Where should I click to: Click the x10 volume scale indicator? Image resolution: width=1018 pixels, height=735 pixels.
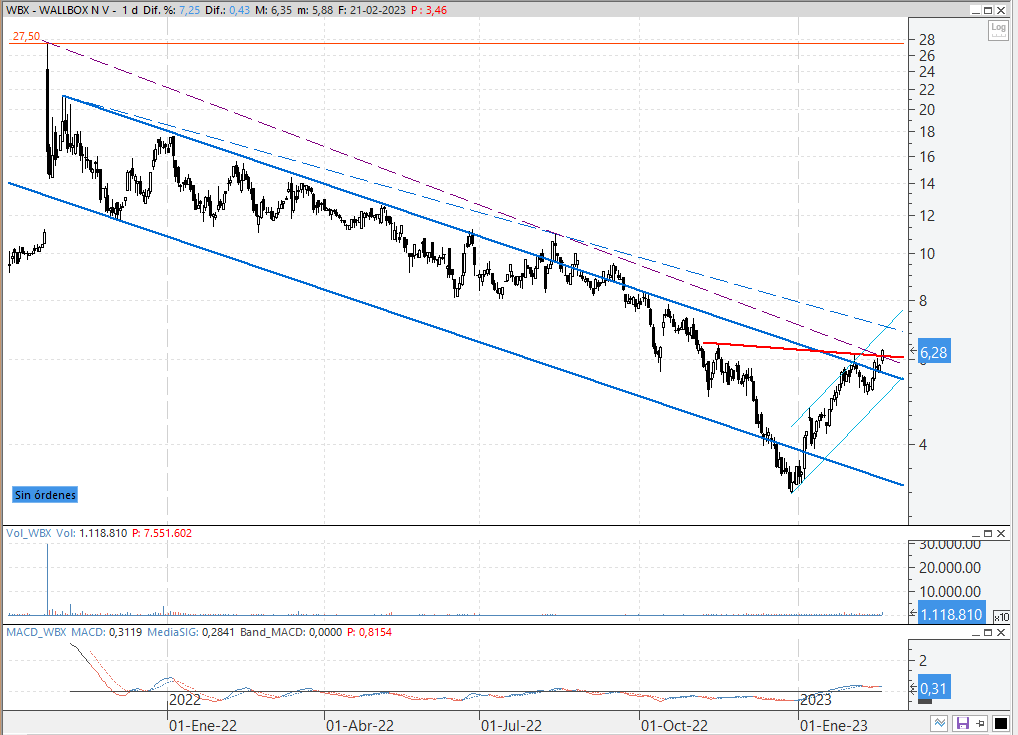[x=1001, y=617]
